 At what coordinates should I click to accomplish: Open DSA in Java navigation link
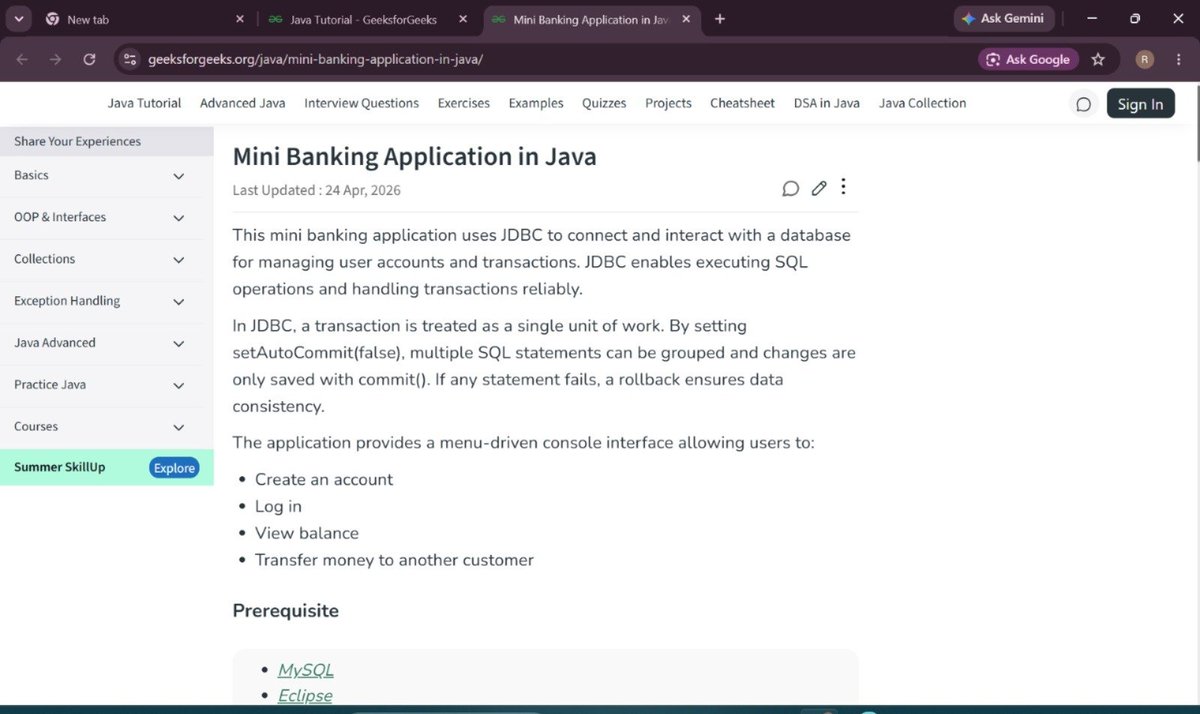click(x=827, y=103)
